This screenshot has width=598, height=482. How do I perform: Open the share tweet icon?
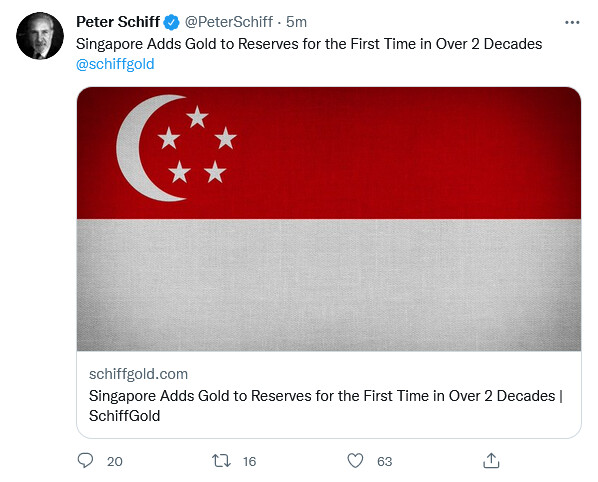(491, 460)
